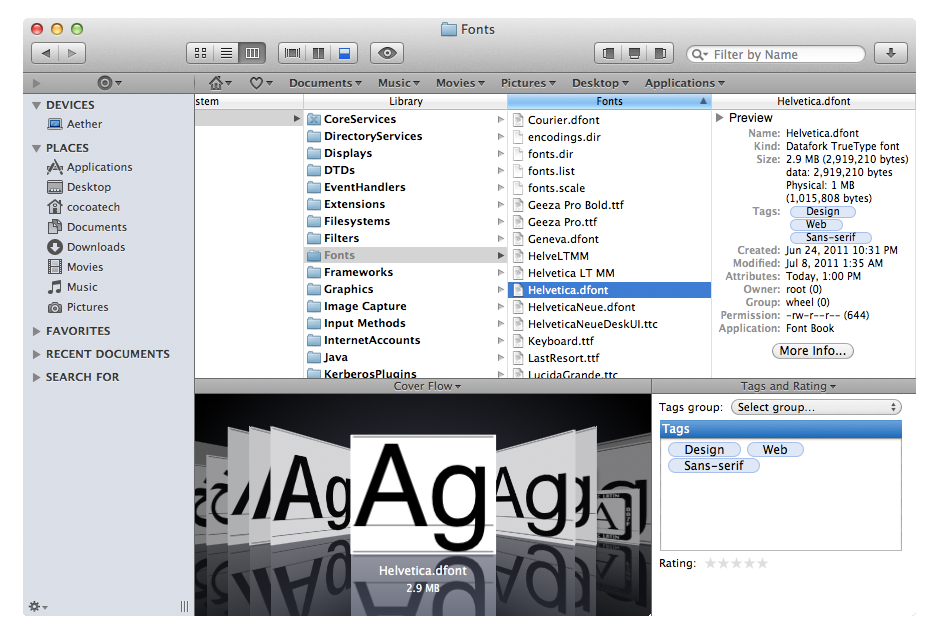Open the Applications path menu

685,83
